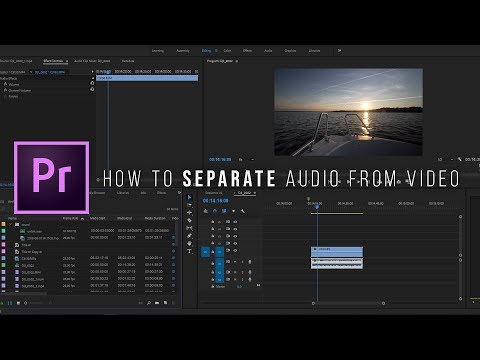Viewport: 480px width, 360px height.
Task: Sort by Frame Rate column header
Action: tap(71, 218)
